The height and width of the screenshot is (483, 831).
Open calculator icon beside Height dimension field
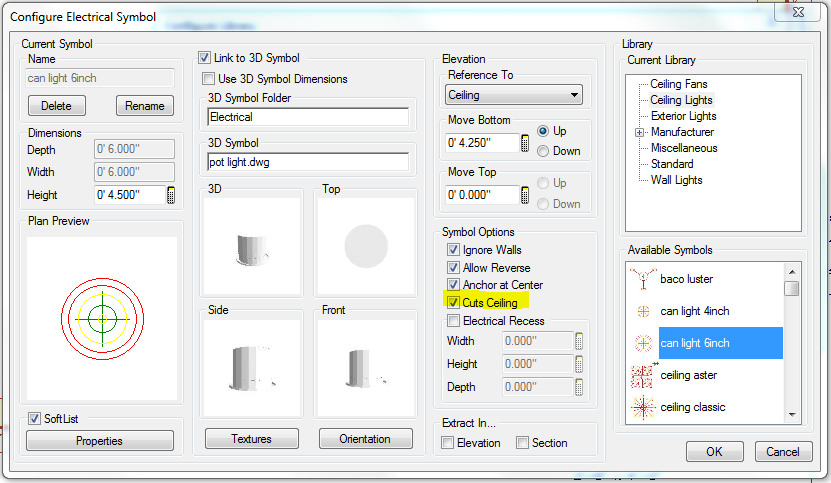[171, 195]
